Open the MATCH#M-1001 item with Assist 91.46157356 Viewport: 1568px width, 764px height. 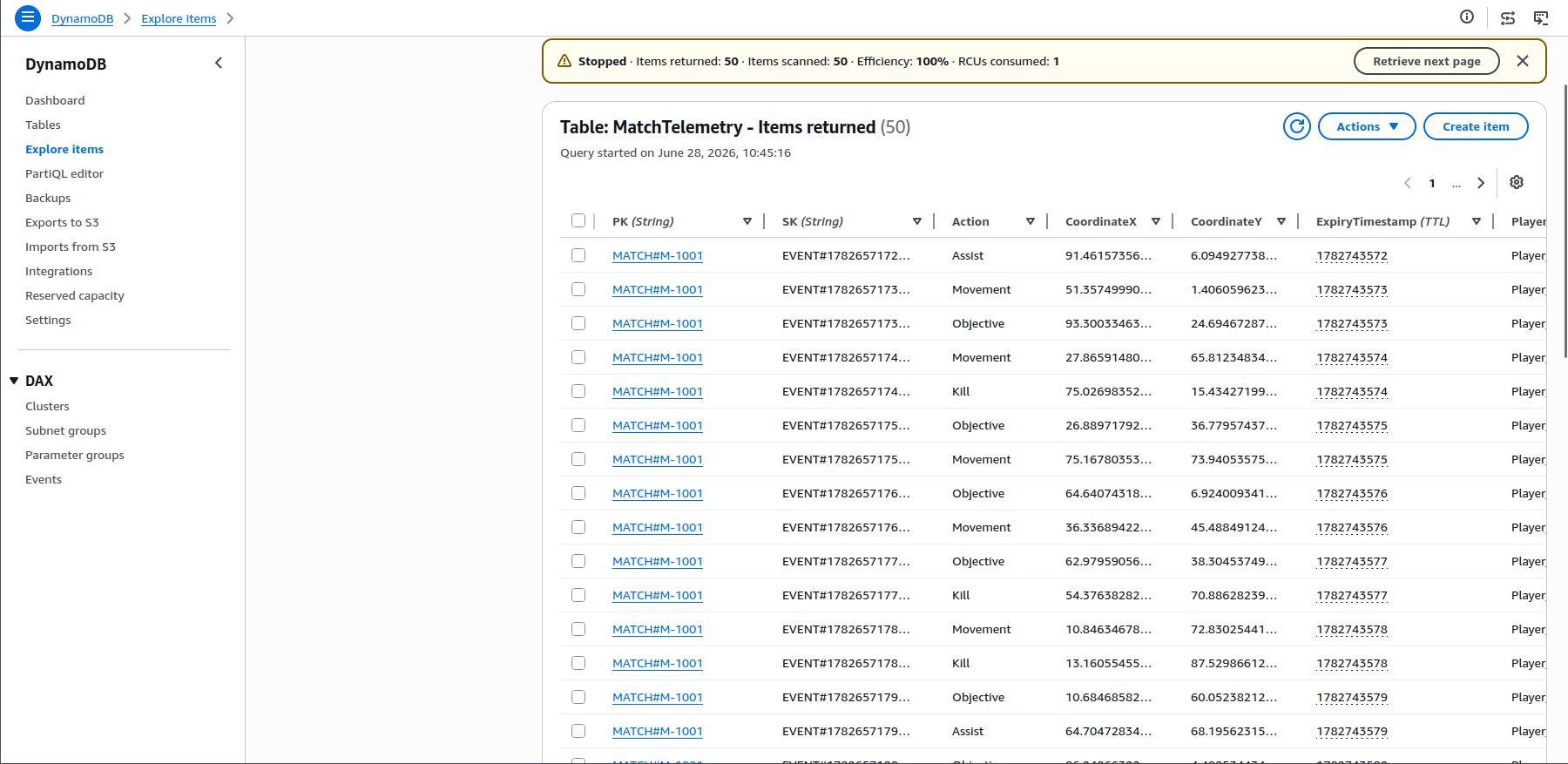coord(658,255)
